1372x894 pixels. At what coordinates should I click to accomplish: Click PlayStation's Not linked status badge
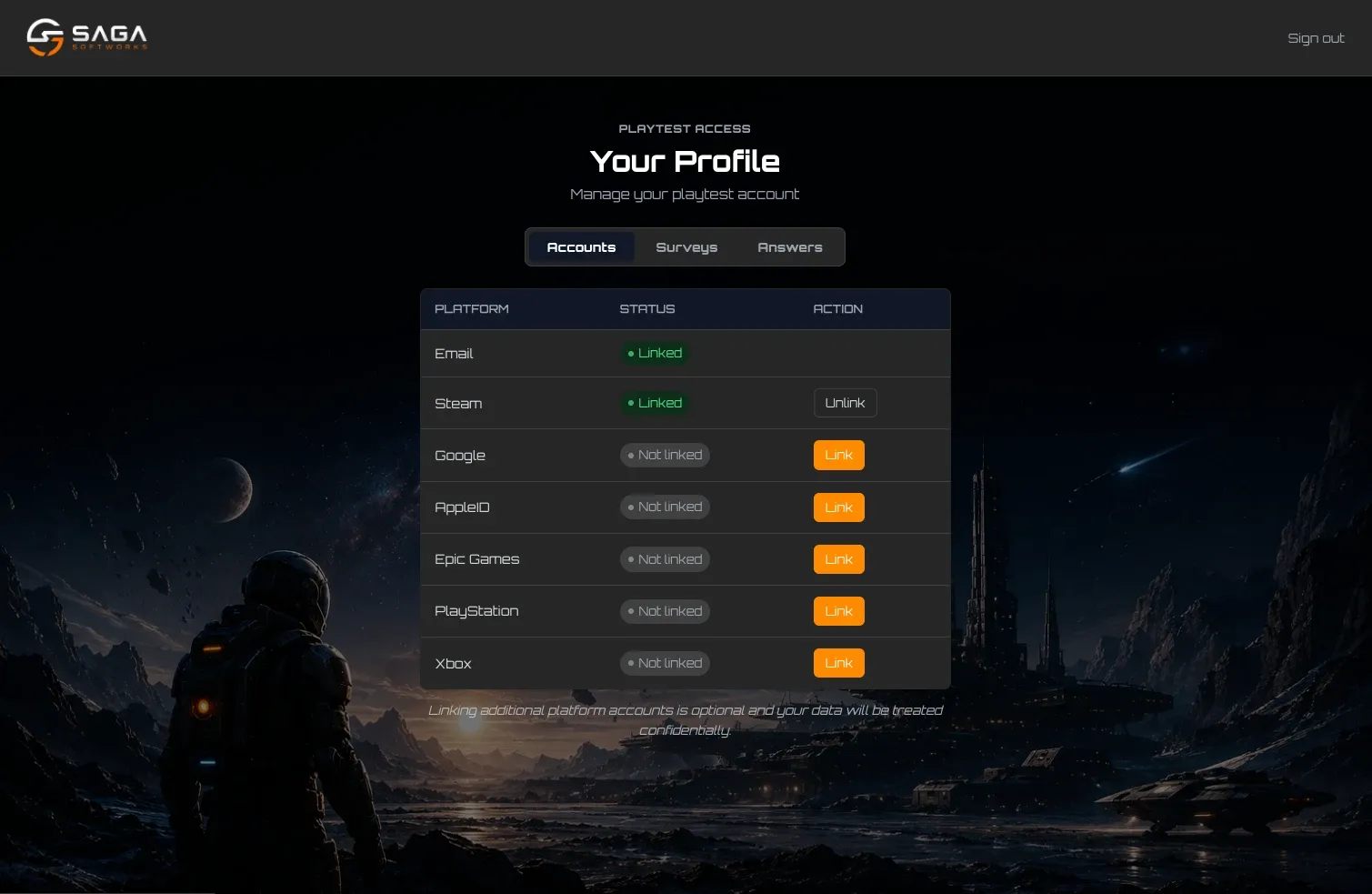coord(665,611)
